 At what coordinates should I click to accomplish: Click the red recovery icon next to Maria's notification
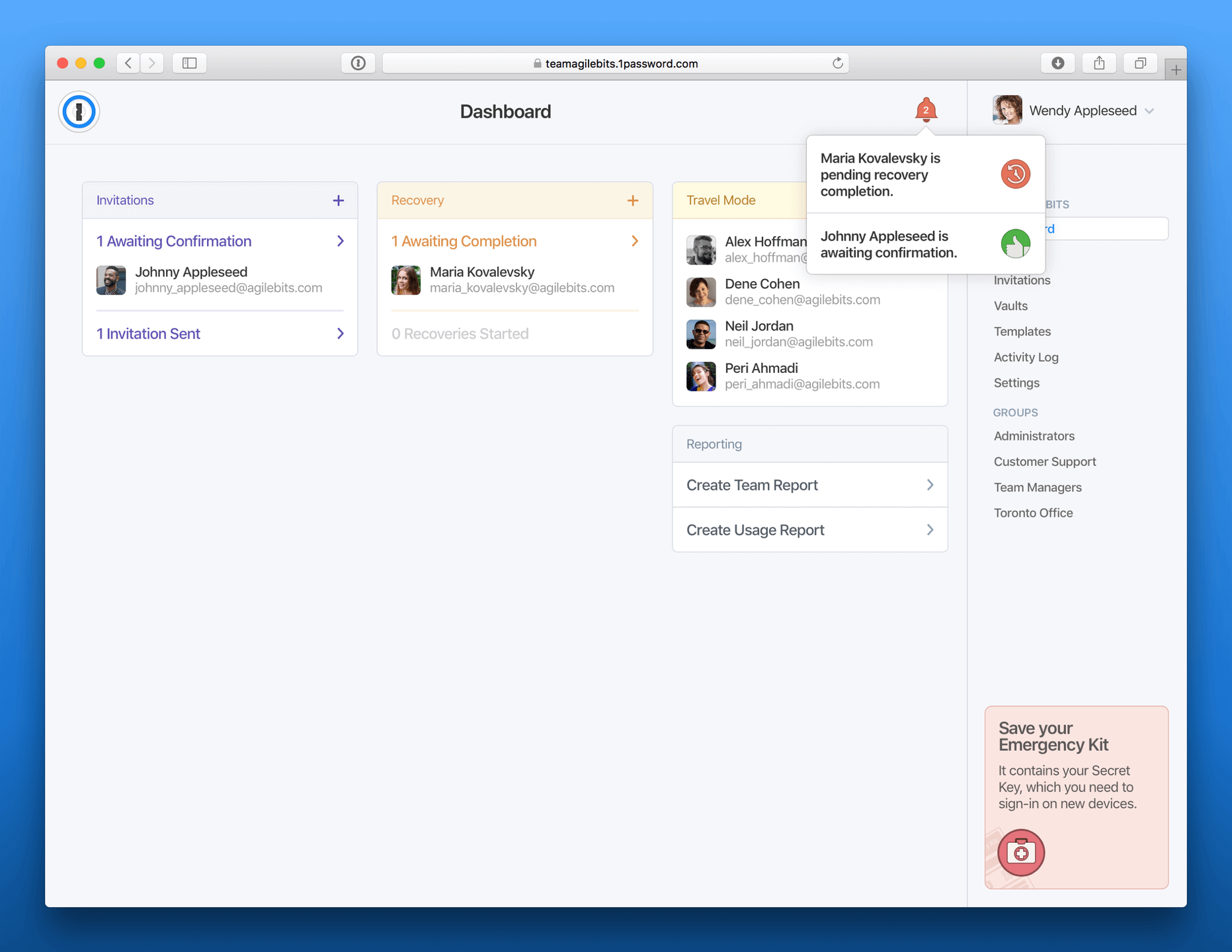point(1016,174)
